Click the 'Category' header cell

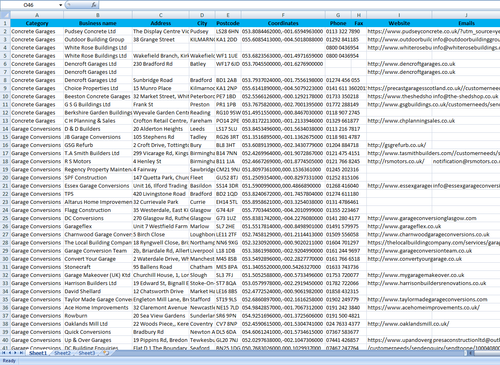coord(37,23)
